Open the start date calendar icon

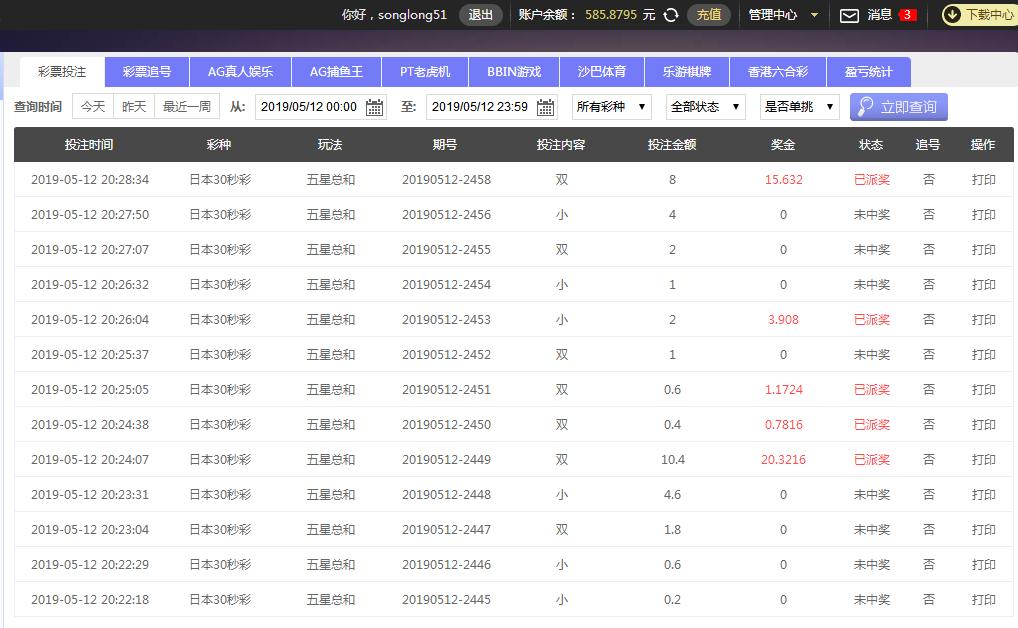click(375, 107)
